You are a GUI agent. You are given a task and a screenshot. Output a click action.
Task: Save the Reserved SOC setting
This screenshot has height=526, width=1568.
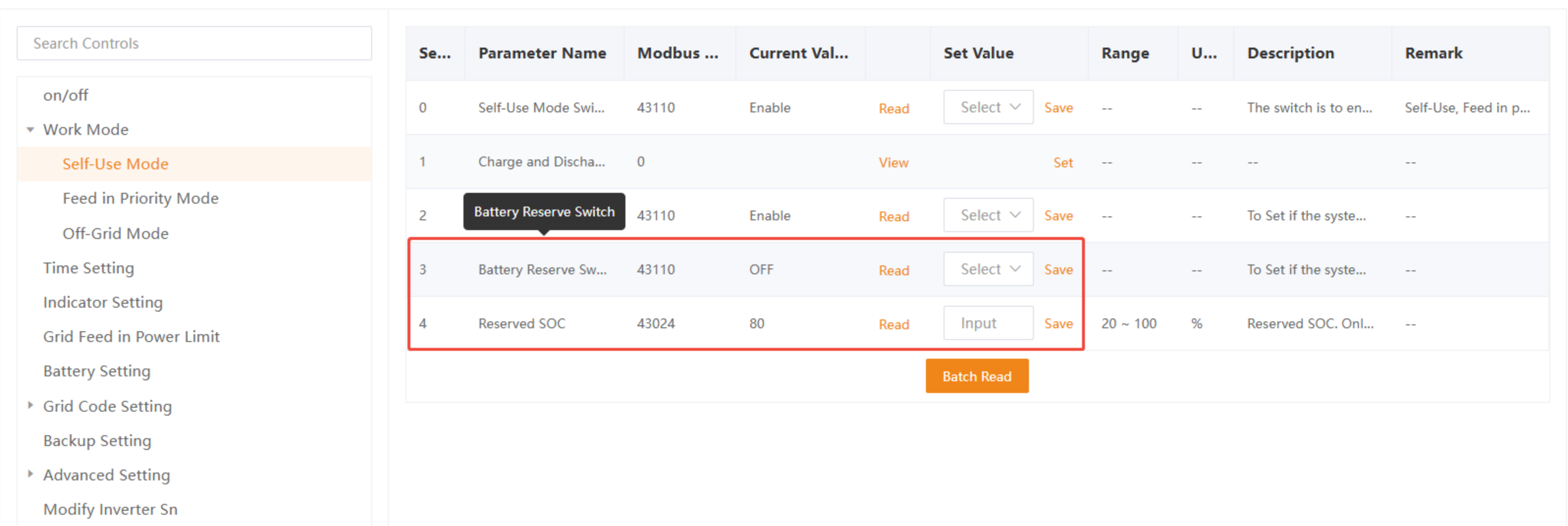1058,324
